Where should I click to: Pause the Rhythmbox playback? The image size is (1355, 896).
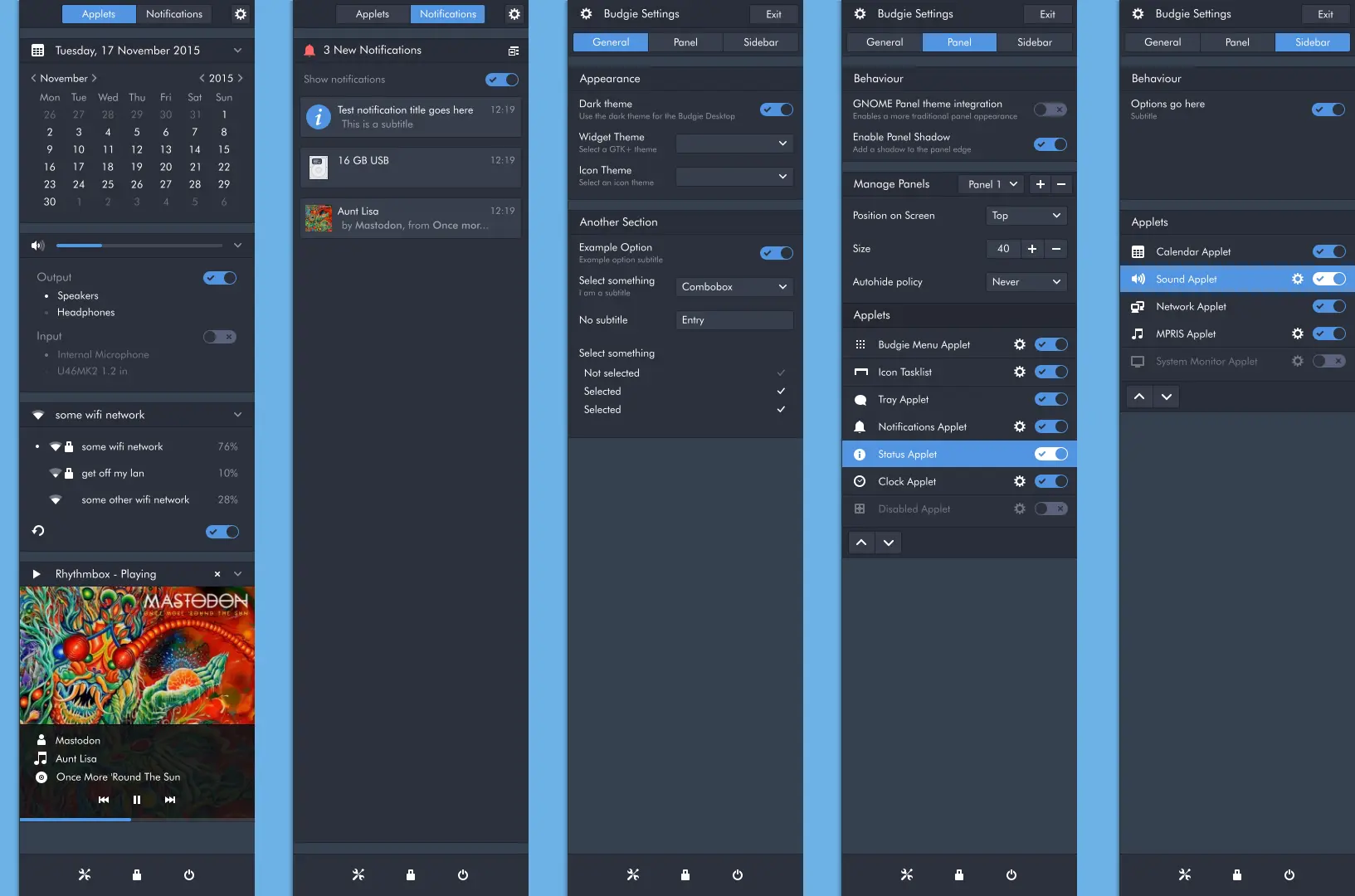(137, 800)
